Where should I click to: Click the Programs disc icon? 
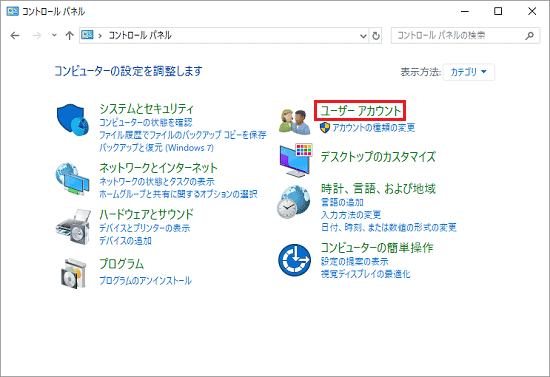click(73, 274)
